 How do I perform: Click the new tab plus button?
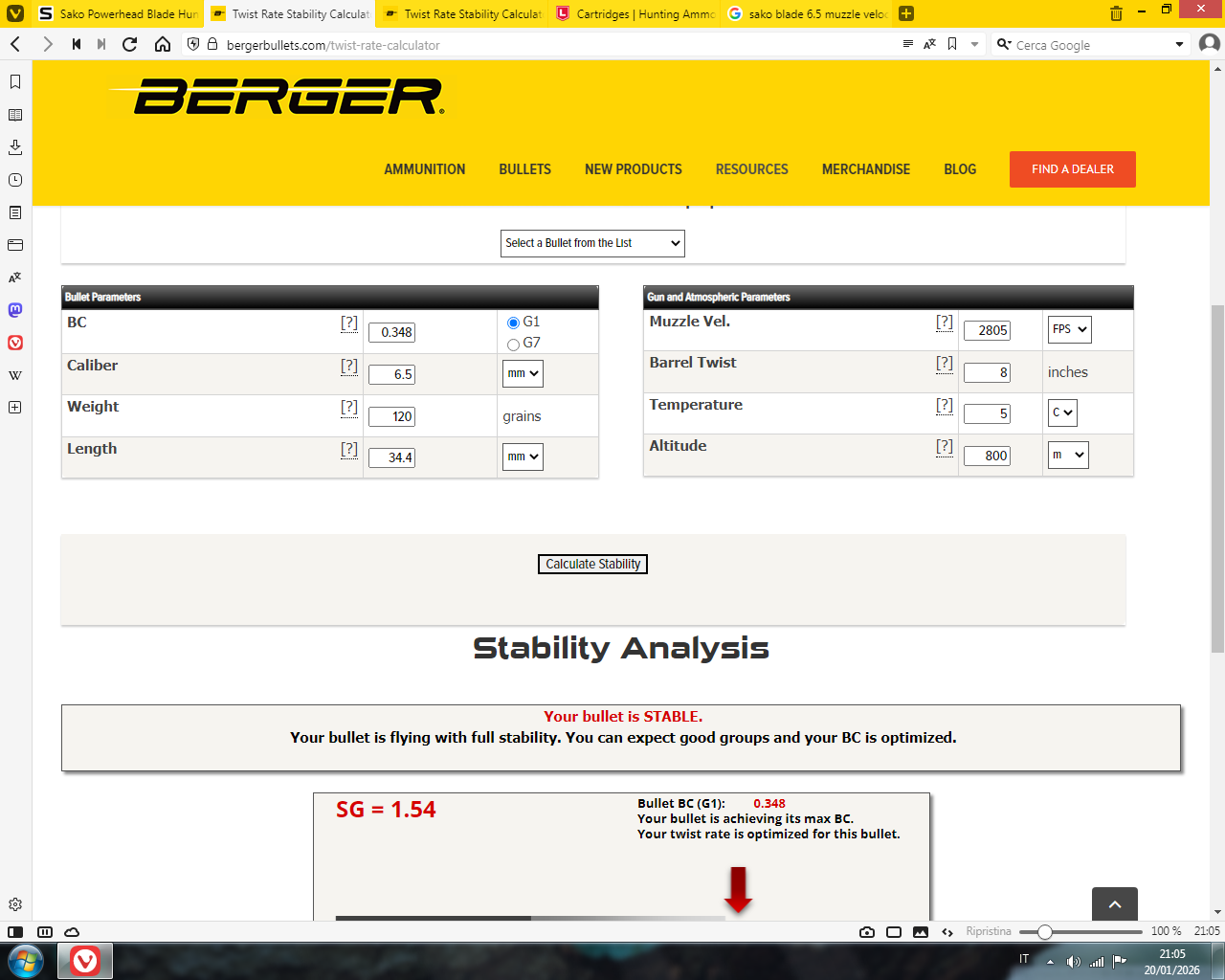click(x=906, y=13)
